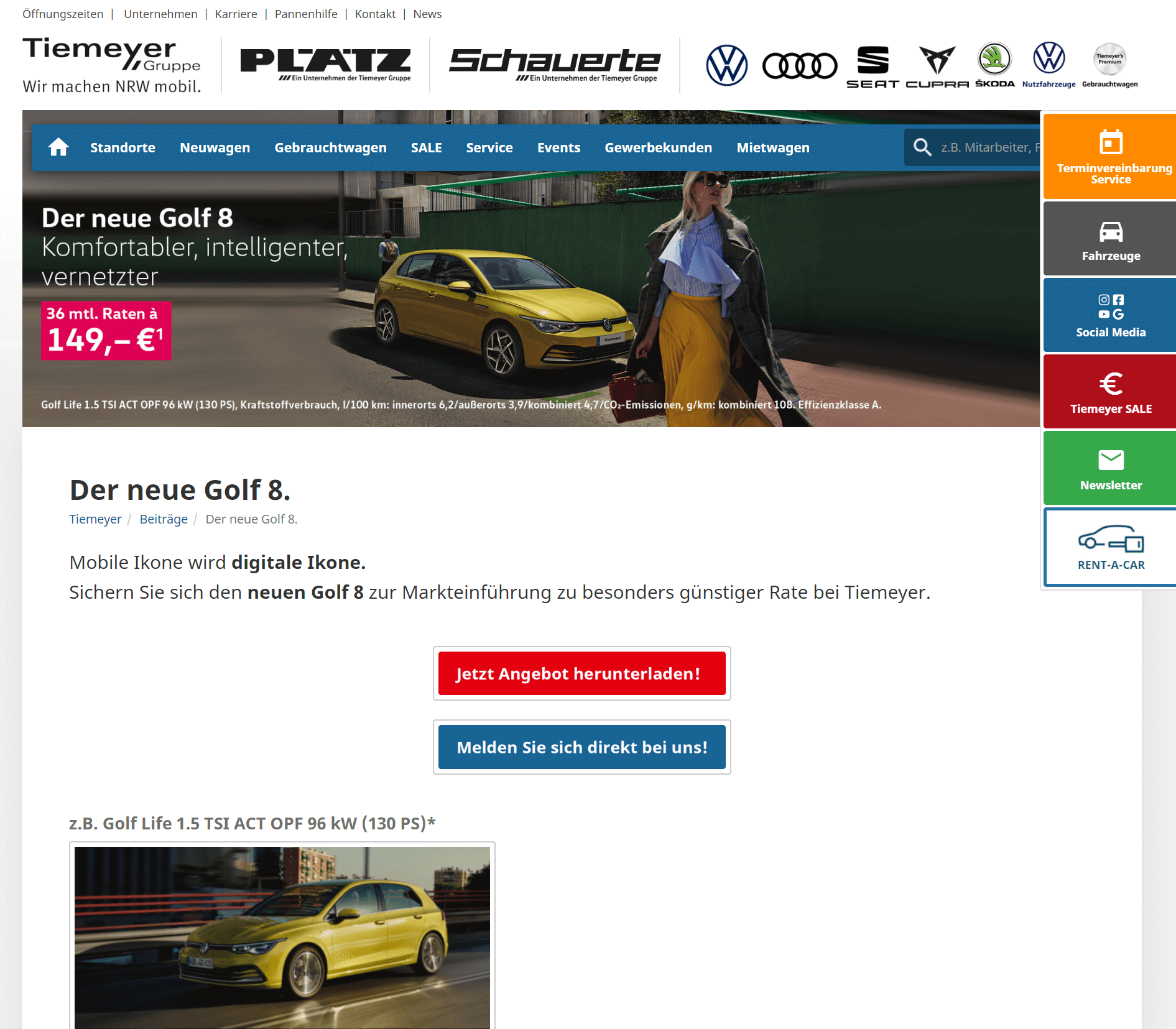
Task: Open VW Nutzfahrzeuge logo
Action: tap(1049, 65)
